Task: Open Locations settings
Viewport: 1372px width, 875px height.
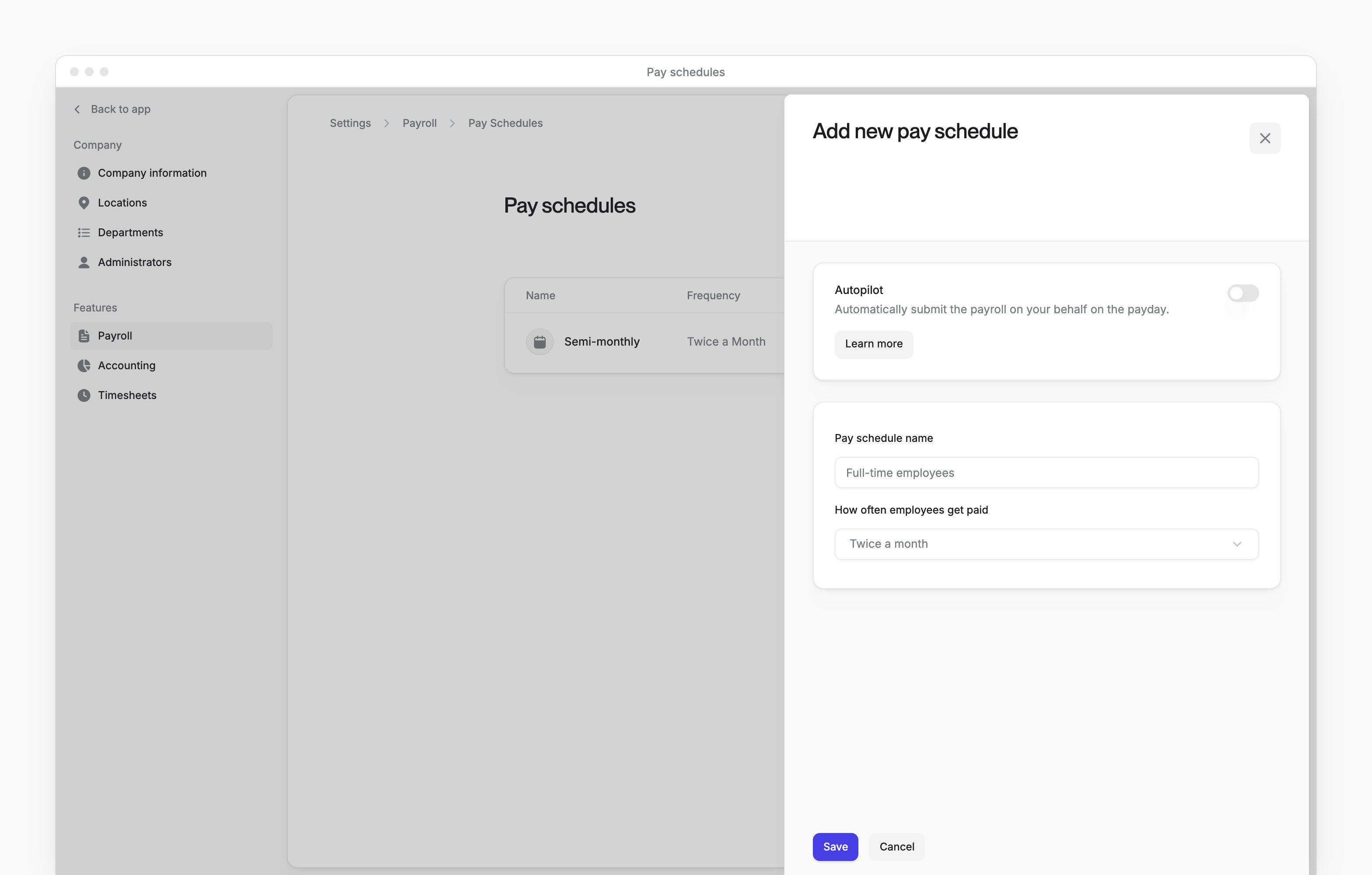Action: (x=171, y=203)
